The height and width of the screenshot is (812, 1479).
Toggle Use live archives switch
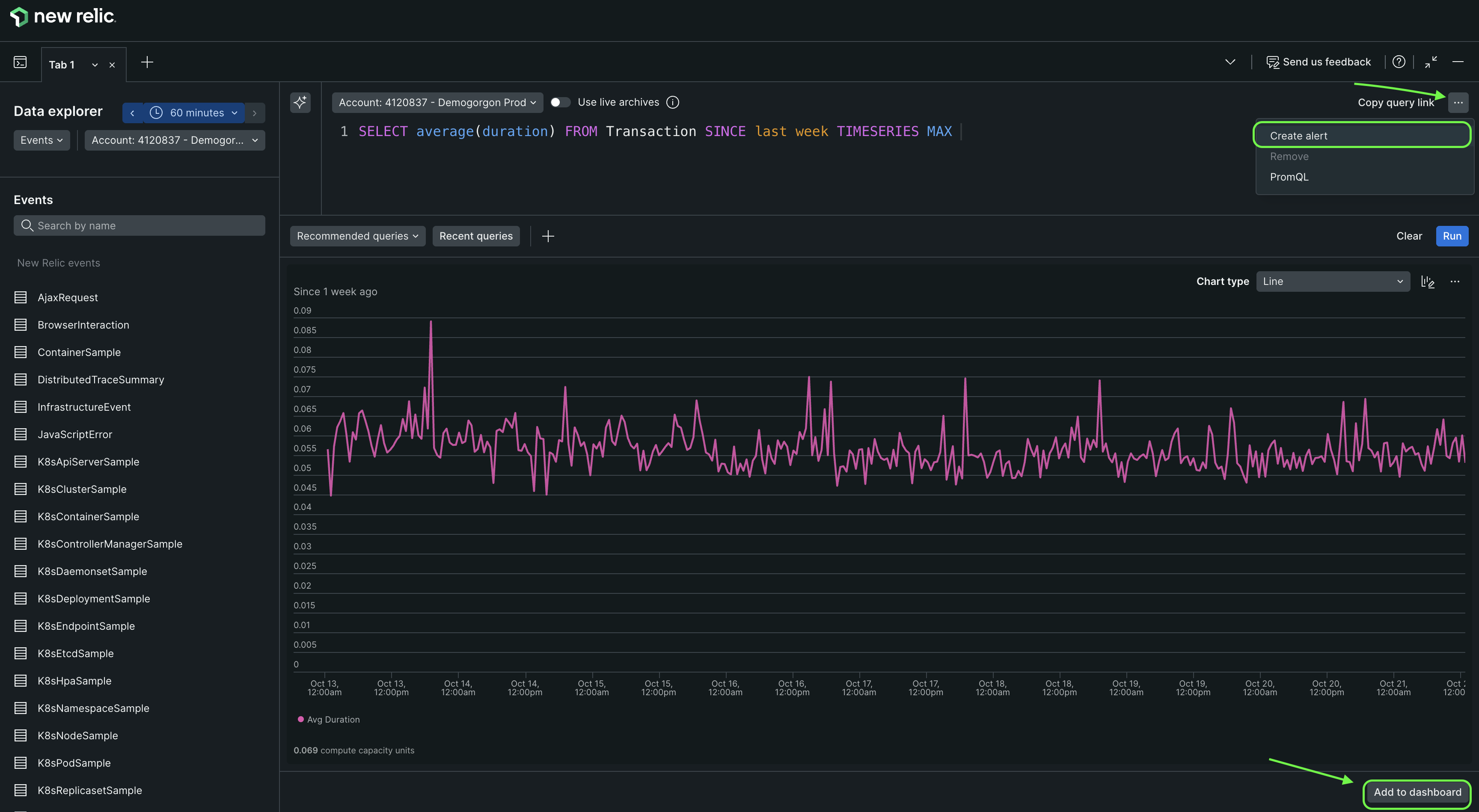click(560, 102)
